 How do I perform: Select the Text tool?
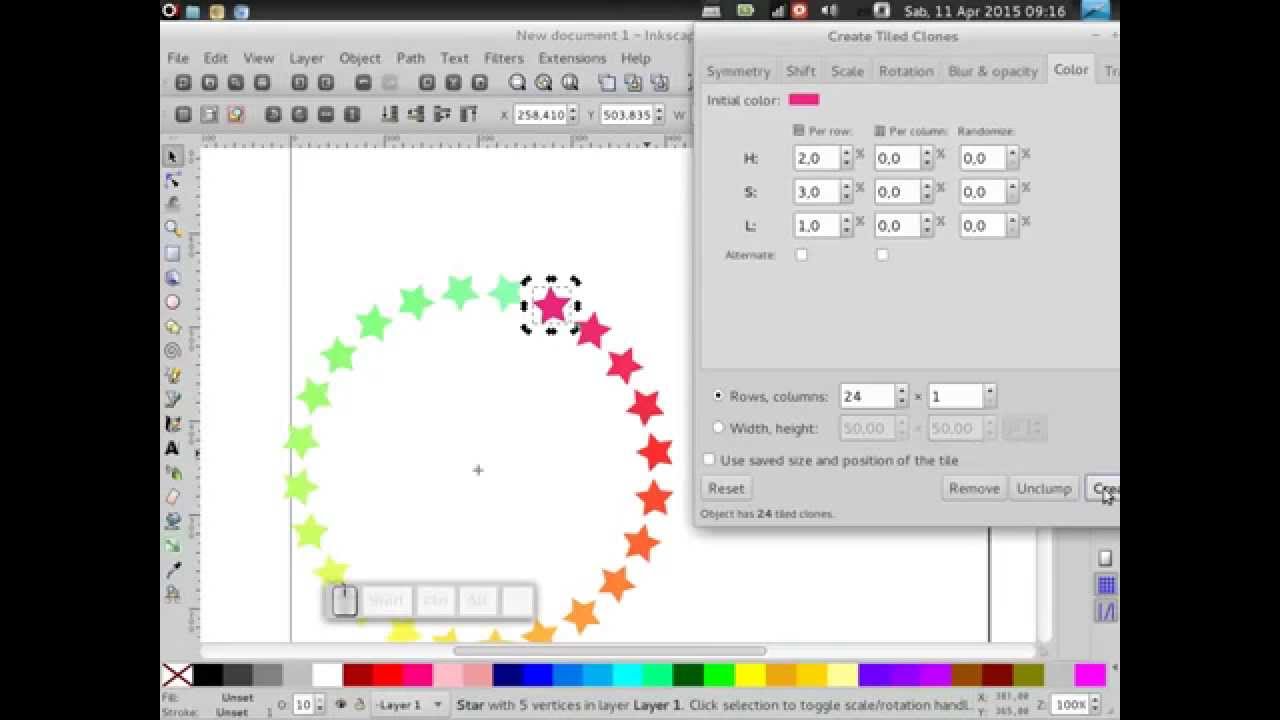(172, 448)
